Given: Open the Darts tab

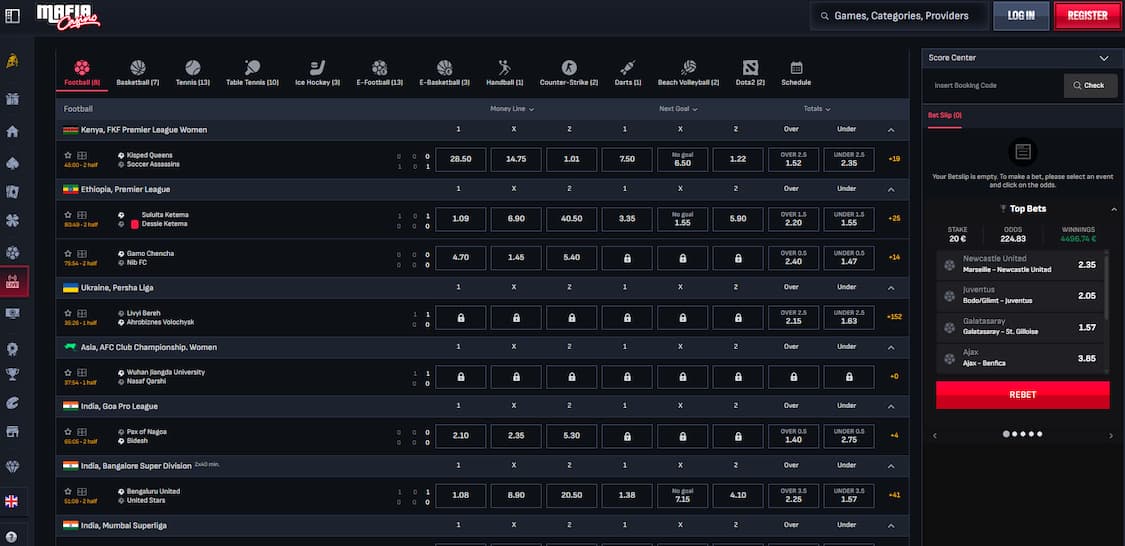Looking at the screenshot, I should click(628, 73).
